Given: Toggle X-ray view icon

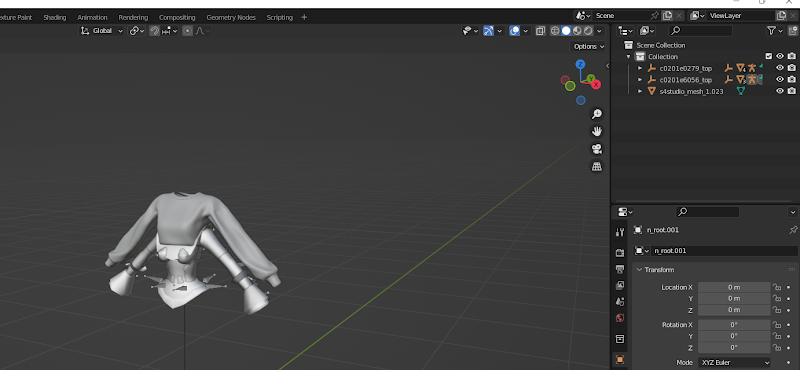Looking at the screenshot, I should [540, 31].
